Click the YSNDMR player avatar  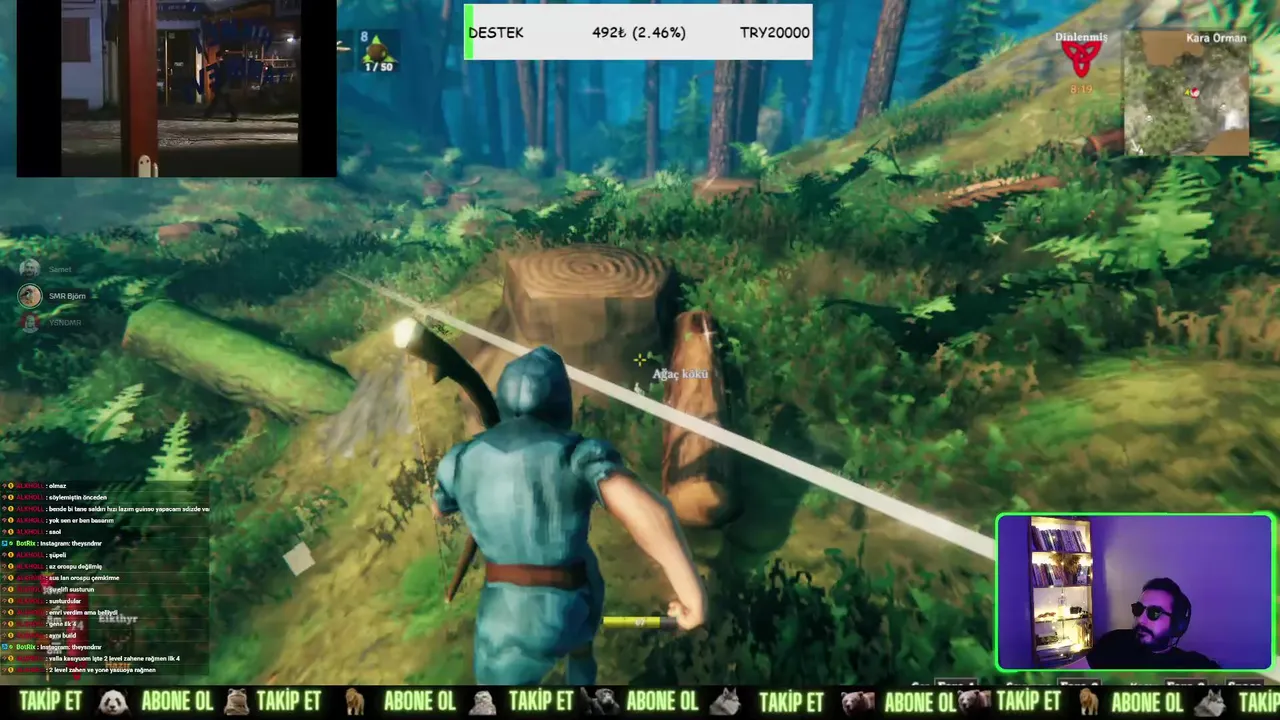point(30,322)
